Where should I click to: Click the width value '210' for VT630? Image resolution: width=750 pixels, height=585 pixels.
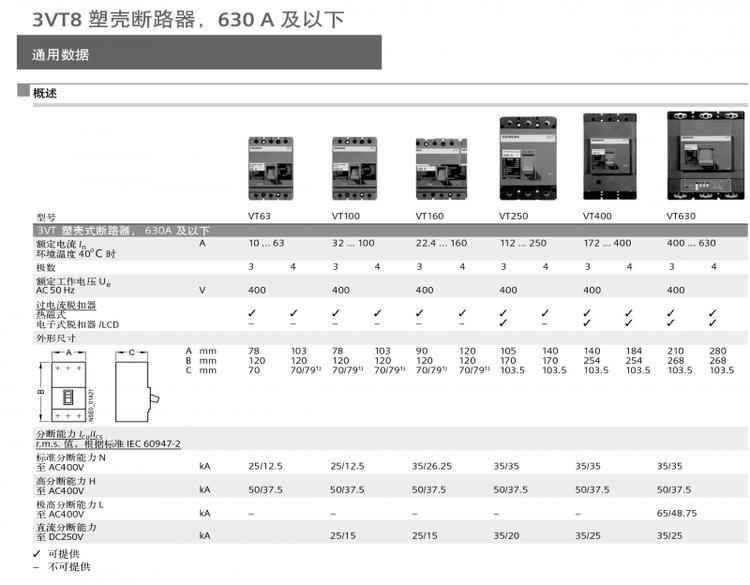click(x=676, y=351)
